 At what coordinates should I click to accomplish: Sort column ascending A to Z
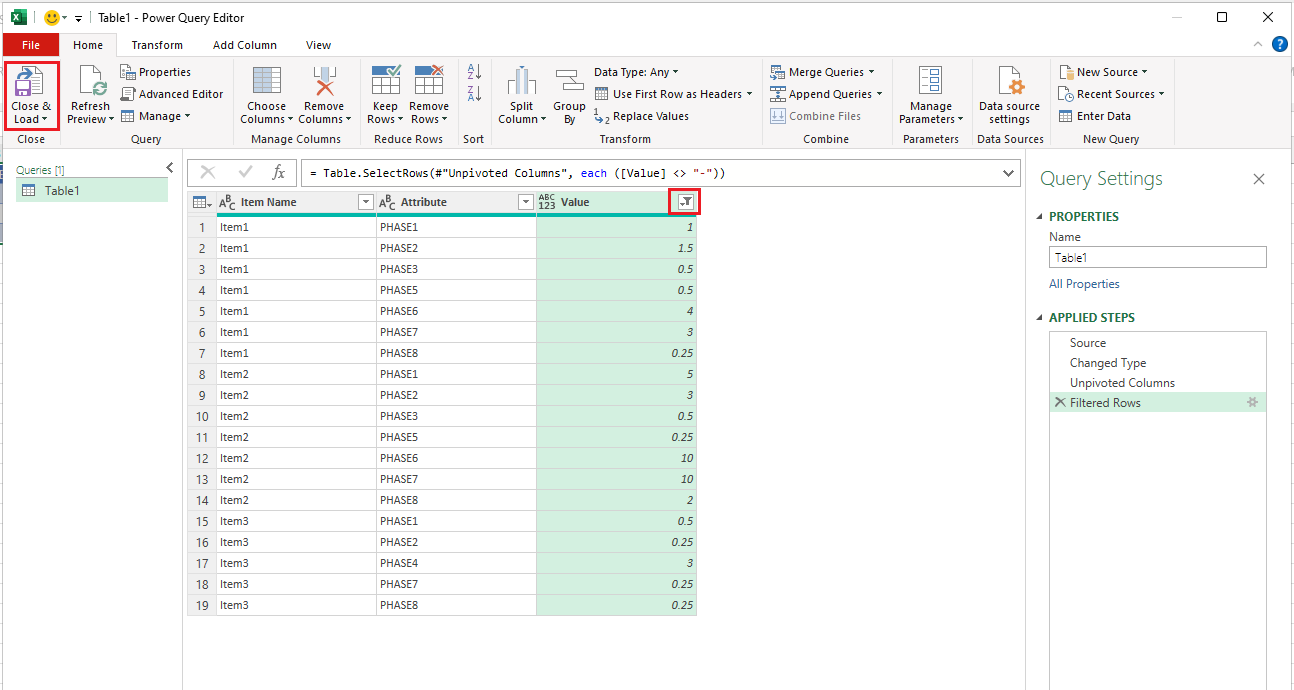point(474,72)
